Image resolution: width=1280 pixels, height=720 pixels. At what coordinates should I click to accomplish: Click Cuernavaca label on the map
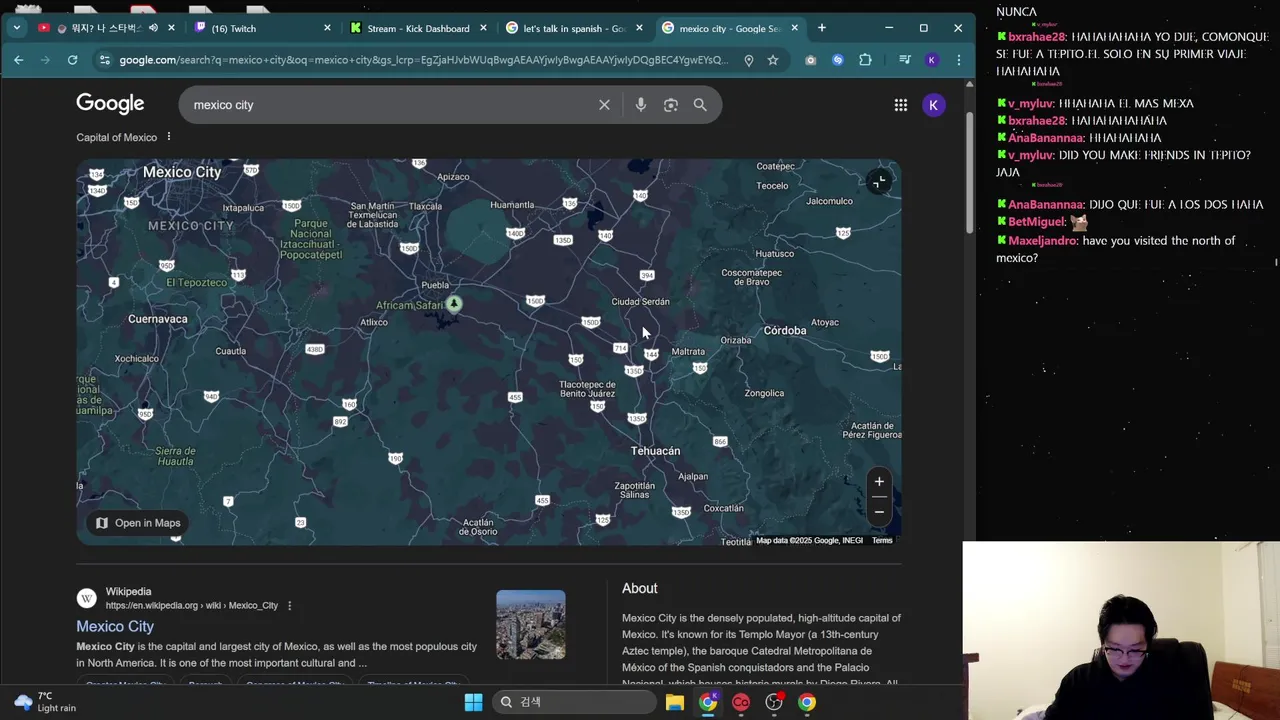coord(158,319)
